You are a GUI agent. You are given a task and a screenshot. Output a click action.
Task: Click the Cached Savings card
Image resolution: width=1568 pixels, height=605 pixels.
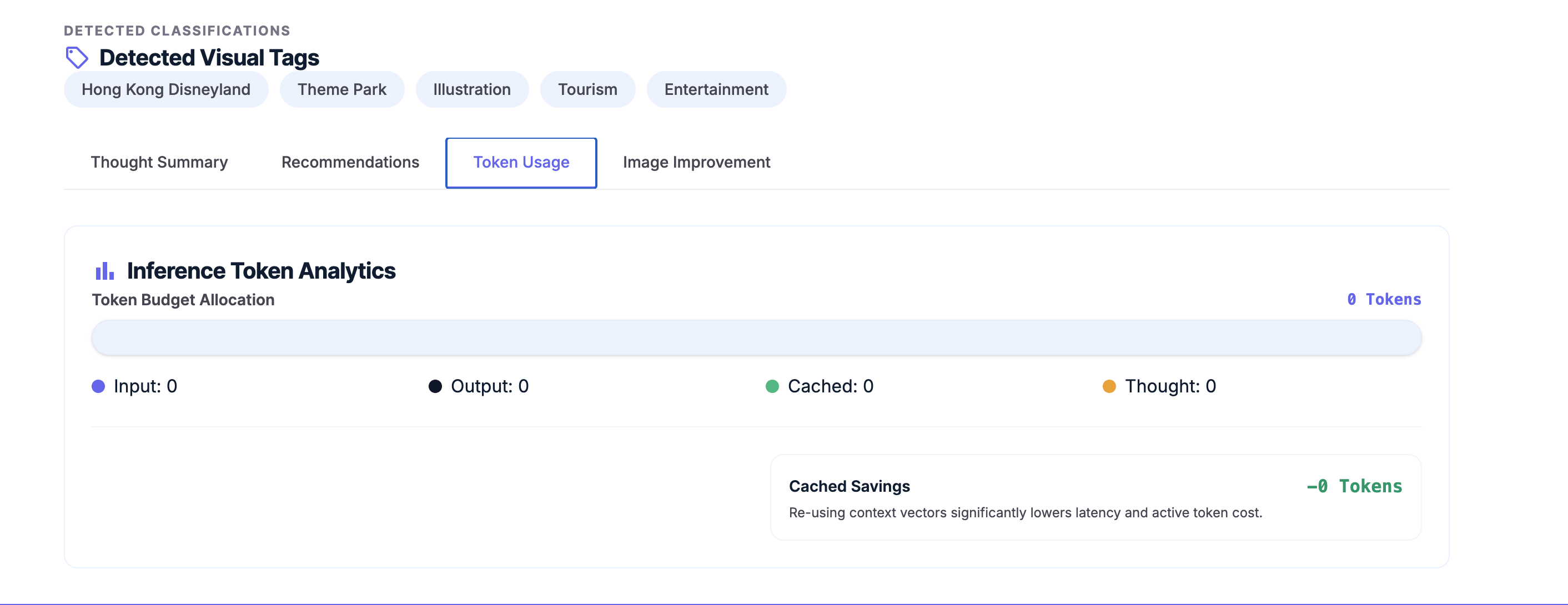tap(1095, 497)
